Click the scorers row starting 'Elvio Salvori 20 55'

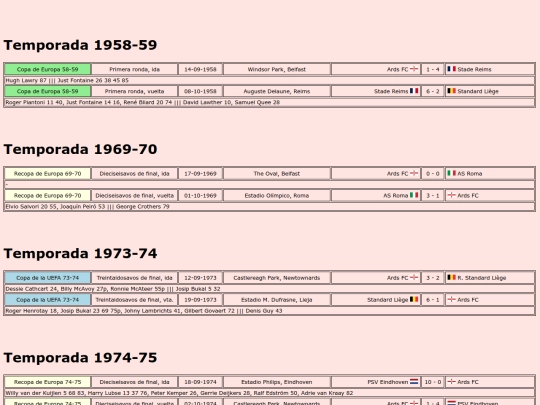point(269,207)
